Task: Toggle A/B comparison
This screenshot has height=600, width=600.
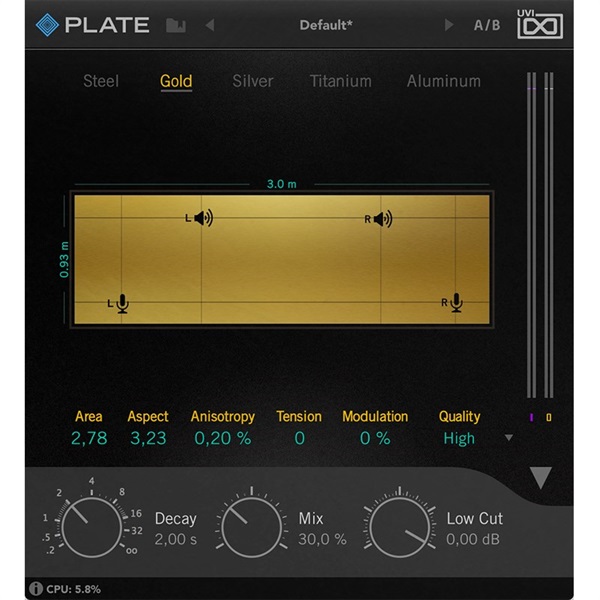Action: (x=487, y=25)
